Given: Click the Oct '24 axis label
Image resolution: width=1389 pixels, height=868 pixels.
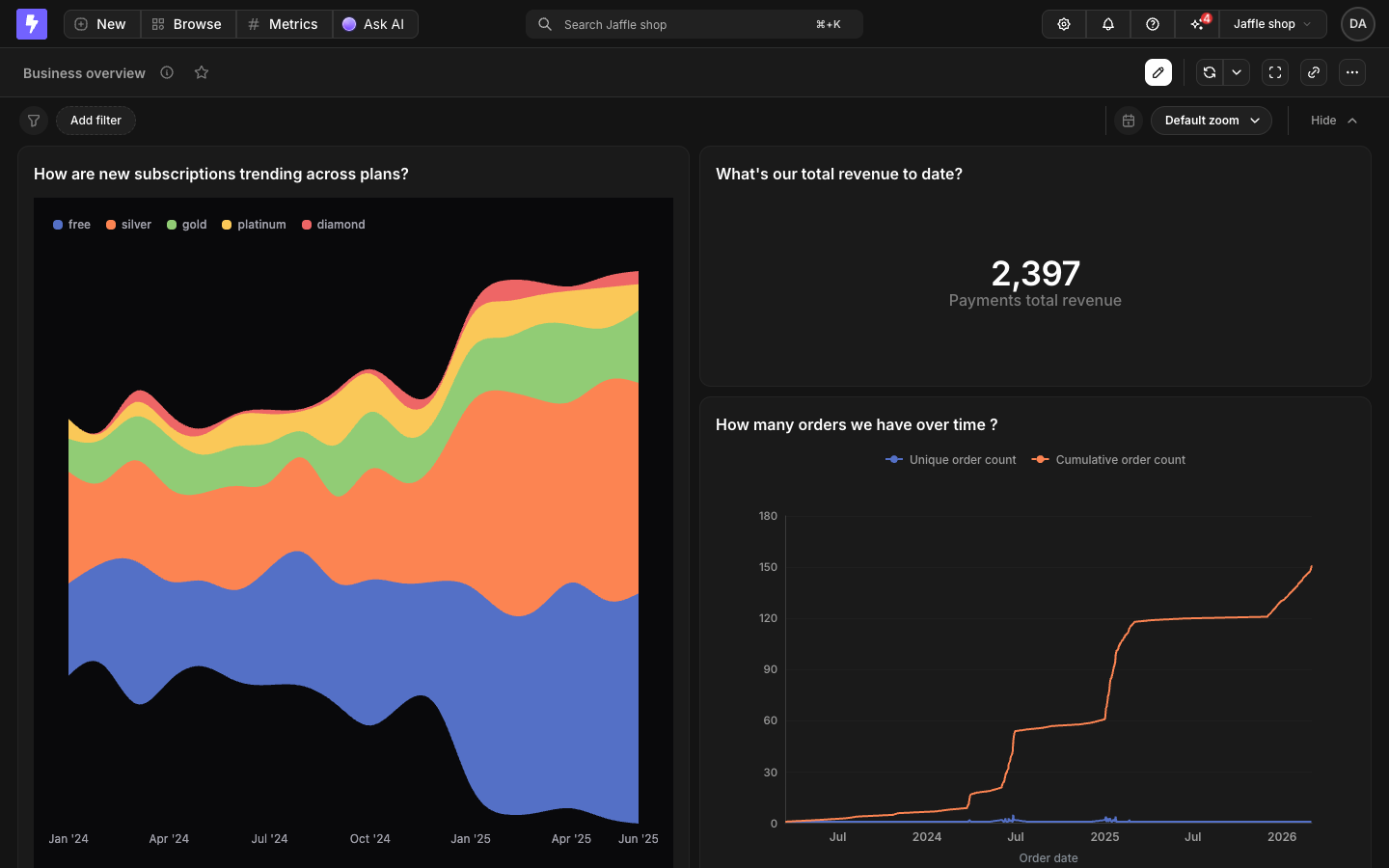Looking at the screenshot, I should 370,839.
